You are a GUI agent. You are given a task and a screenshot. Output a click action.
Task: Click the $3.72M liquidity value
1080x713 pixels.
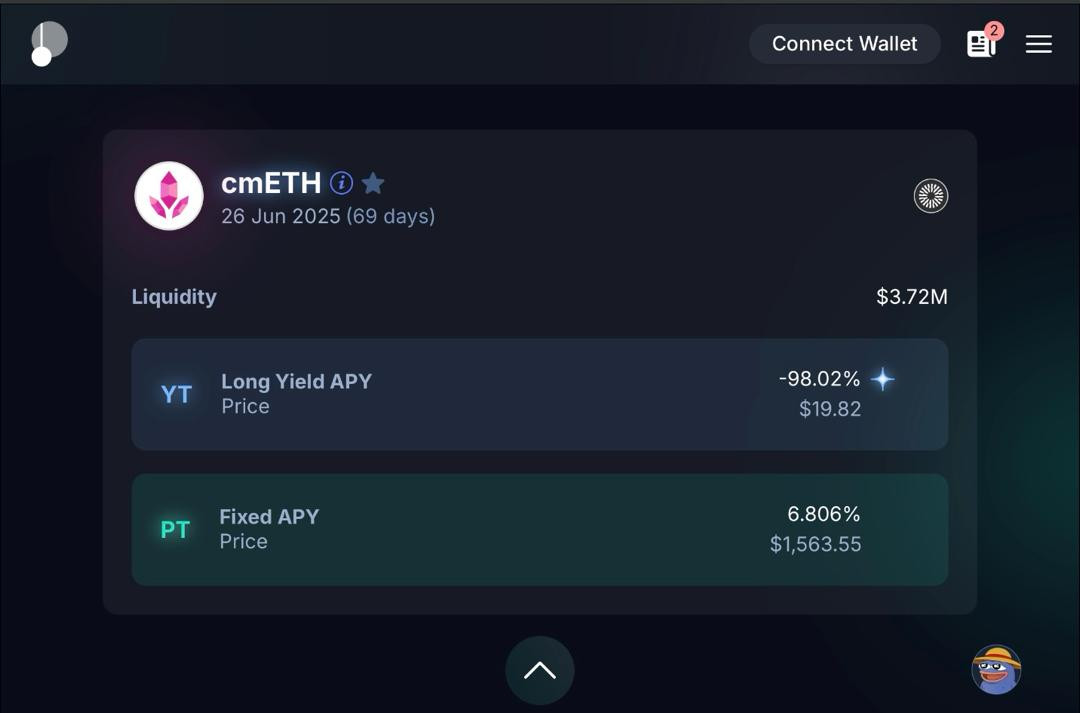(911, 297)
